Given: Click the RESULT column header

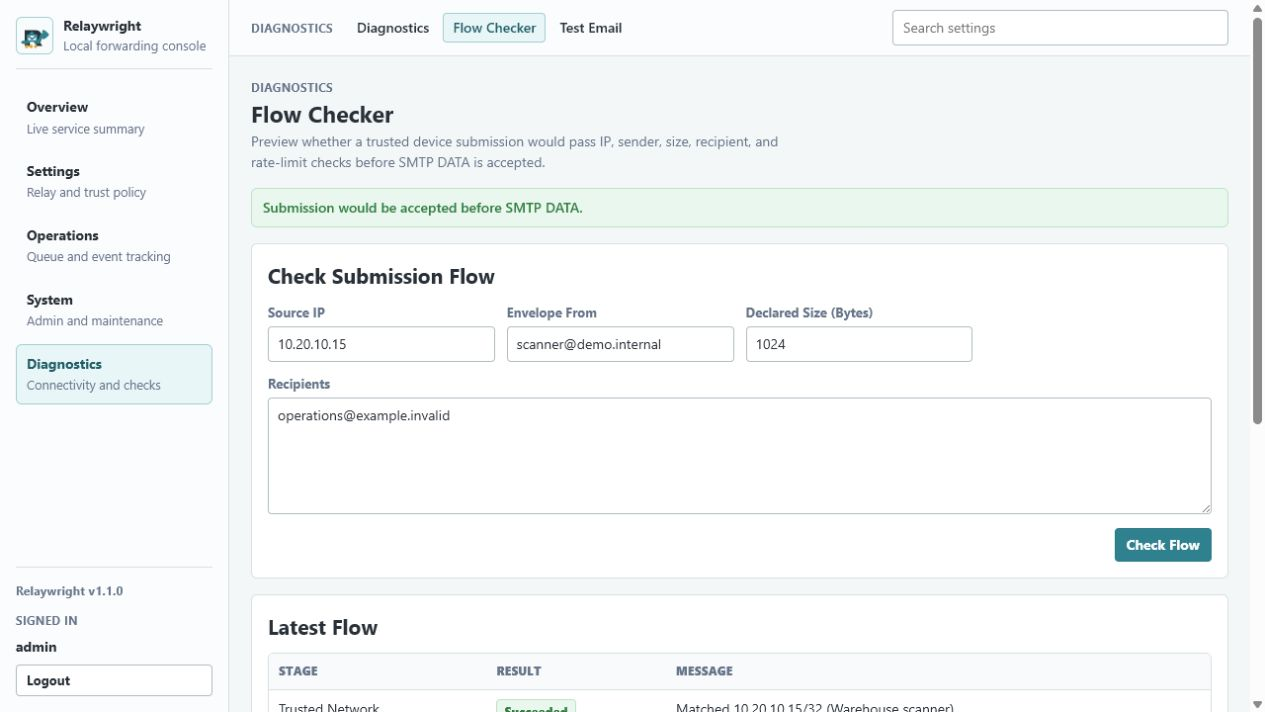Looking at the screenshot, I should 519,671.
